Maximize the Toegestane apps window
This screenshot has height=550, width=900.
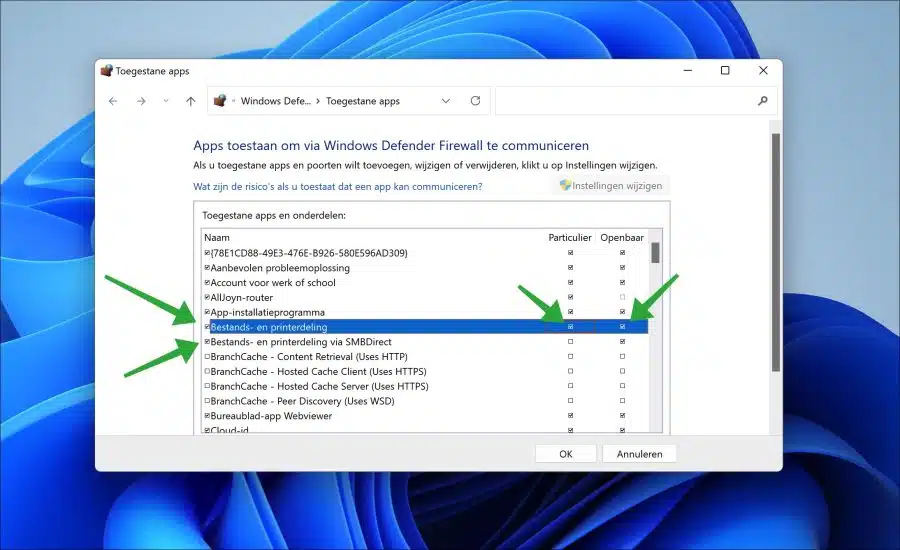pyautogui.click(x=725, y=70)
